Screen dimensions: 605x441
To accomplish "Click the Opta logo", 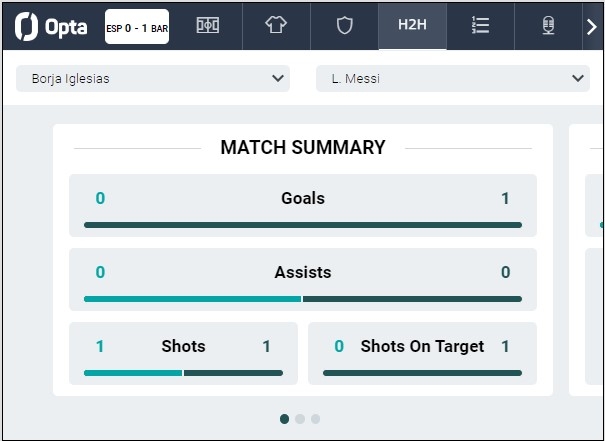I will [51, 27].
